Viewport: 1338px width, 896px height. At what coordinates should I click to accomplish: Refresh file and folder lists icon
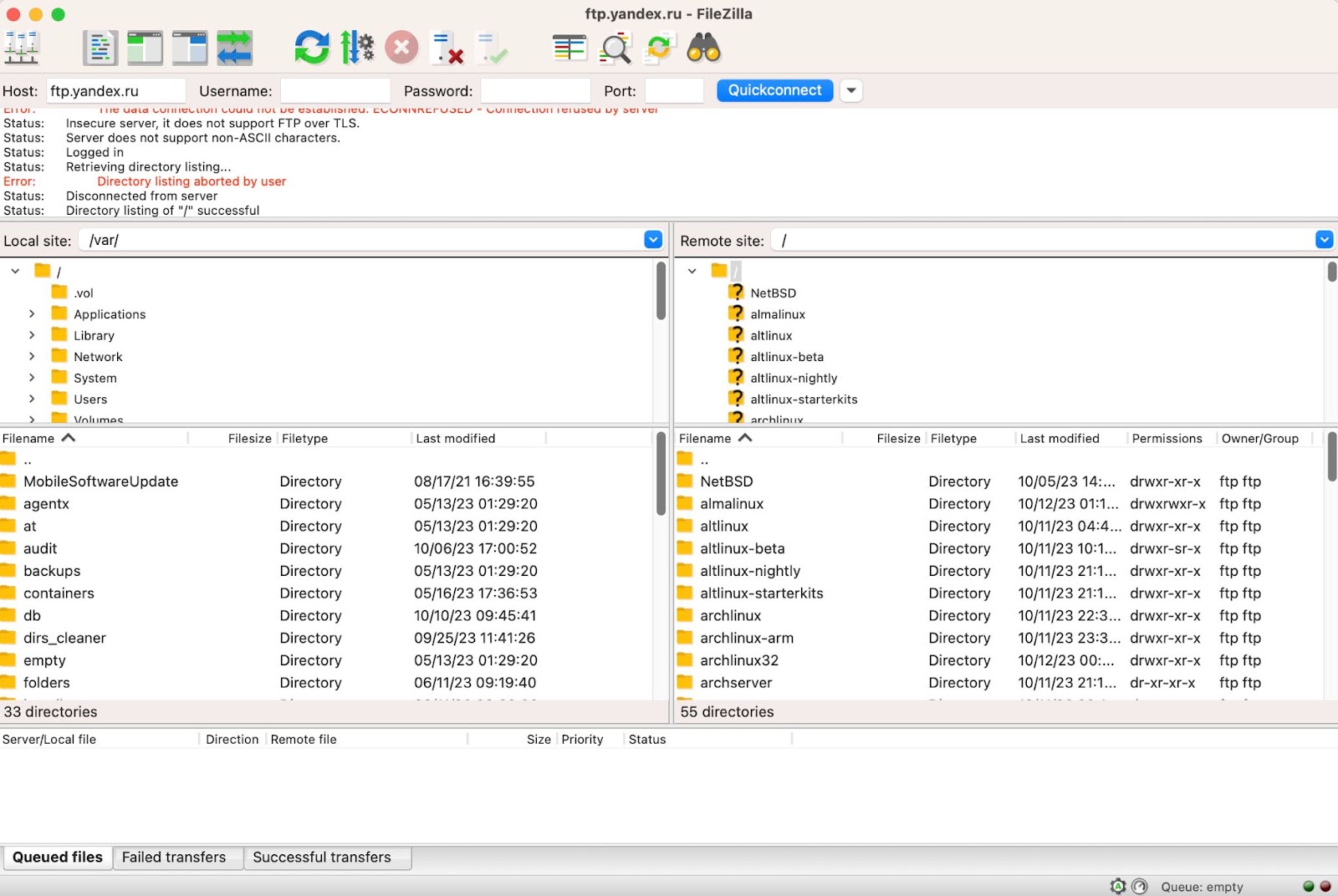(312, 48)
